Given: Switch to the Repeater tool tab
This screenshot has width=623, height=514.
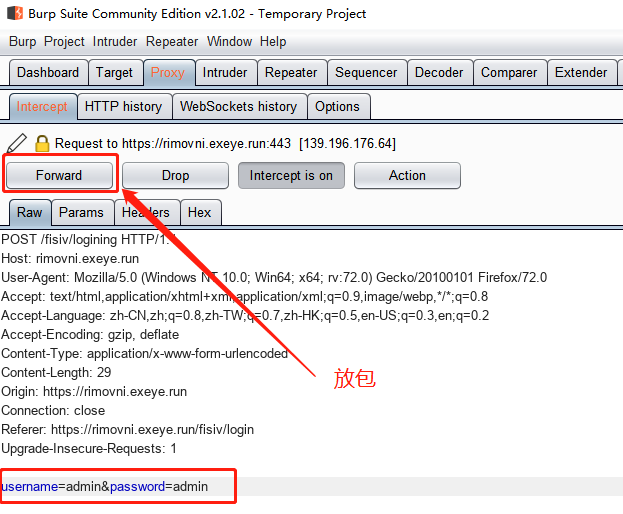Looking at the screenshot, I should point(291,72).
